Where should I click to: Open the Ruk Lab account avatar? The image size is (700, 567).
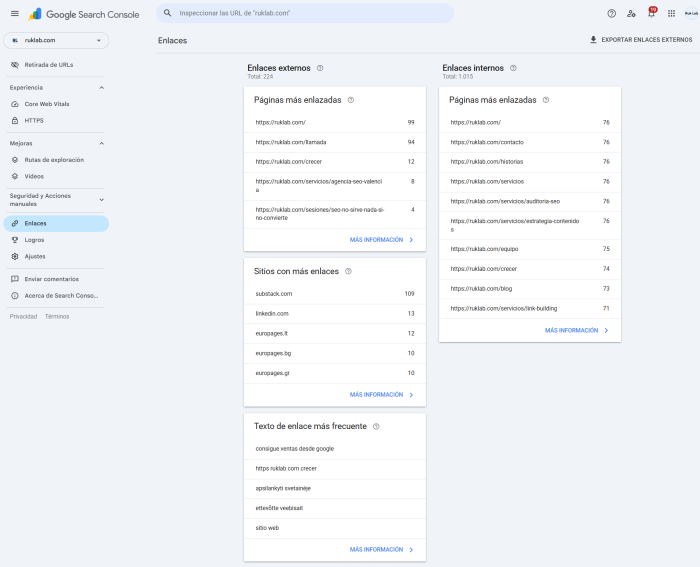coord(691,13)
